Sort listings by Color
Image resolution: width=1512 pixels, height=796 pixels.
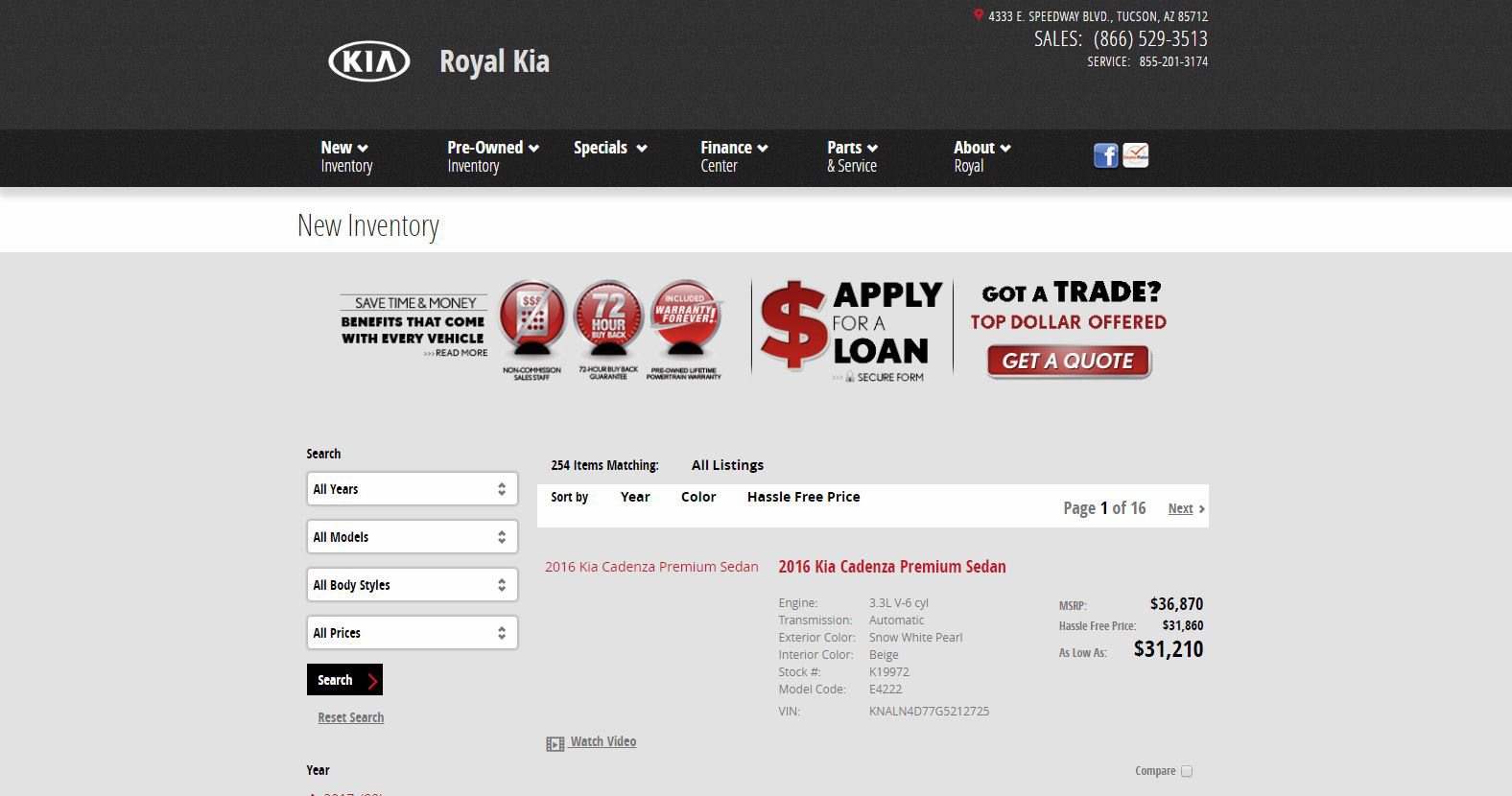click(698, 497)
